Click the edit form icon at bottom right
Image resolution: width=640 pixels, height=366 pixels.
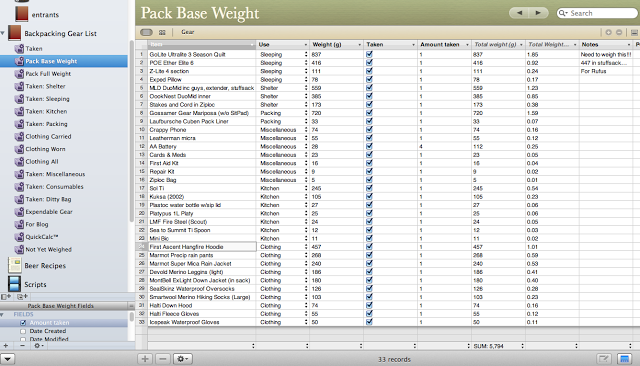pos(604,359)
